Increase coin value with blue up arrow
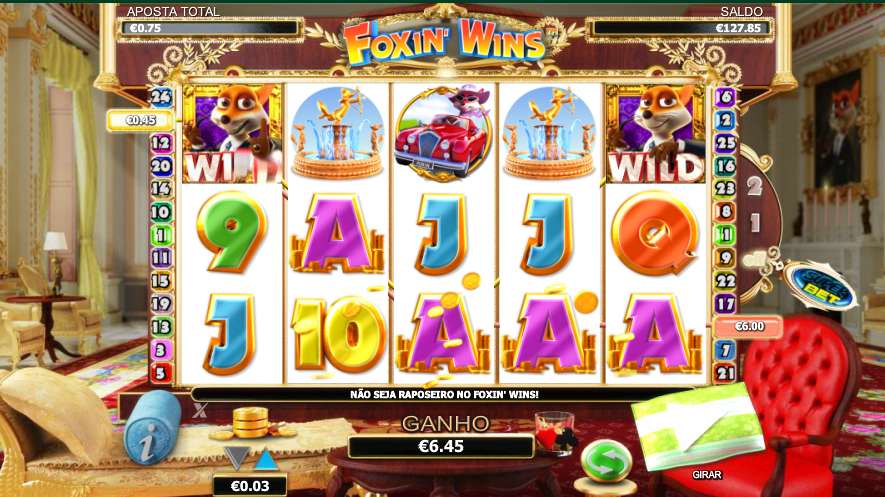The image size is (885, 497). click(266, 459)
